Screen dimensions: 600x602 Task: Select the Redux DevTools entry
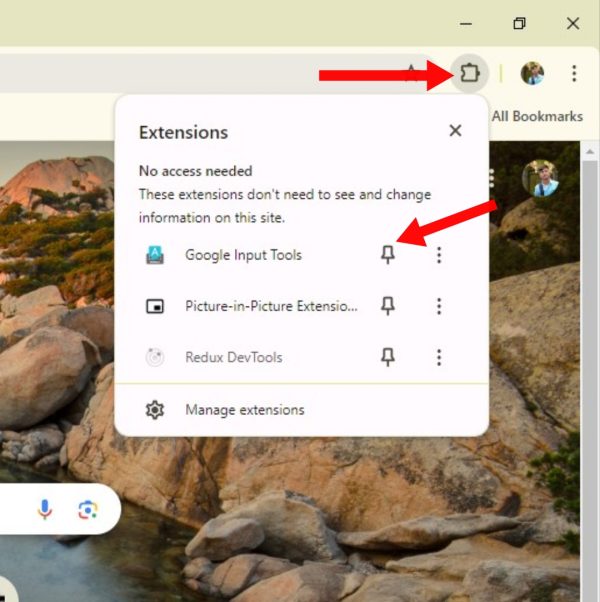point(234,357)
